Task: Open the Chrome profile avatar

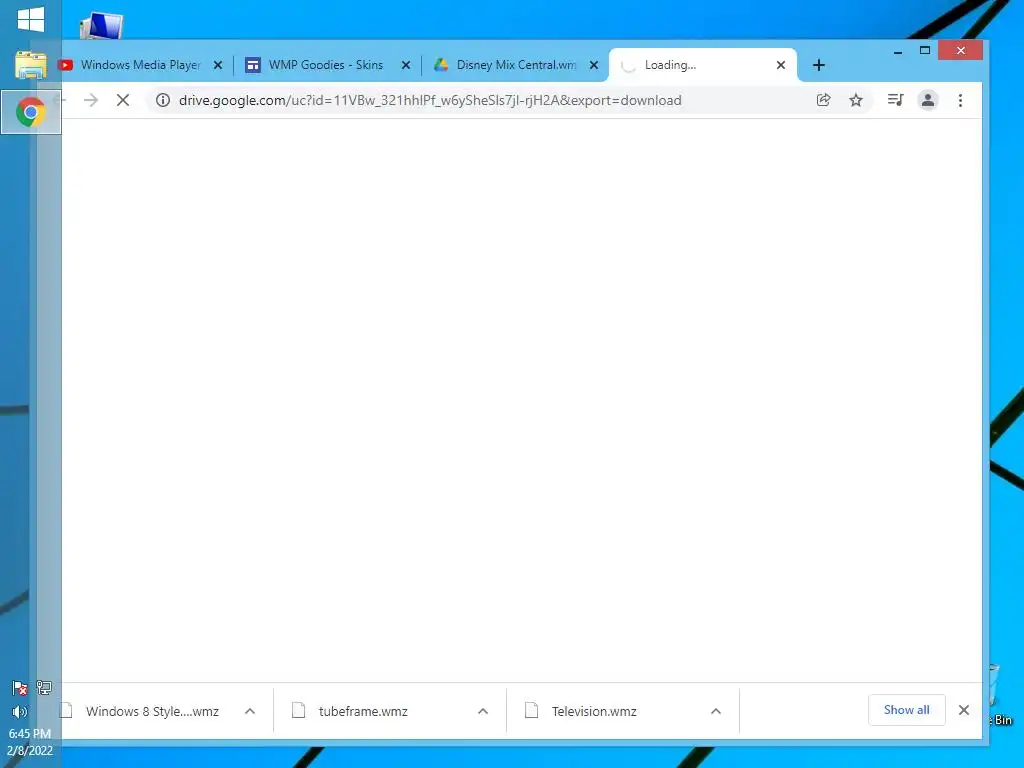Action: point(927,100)
